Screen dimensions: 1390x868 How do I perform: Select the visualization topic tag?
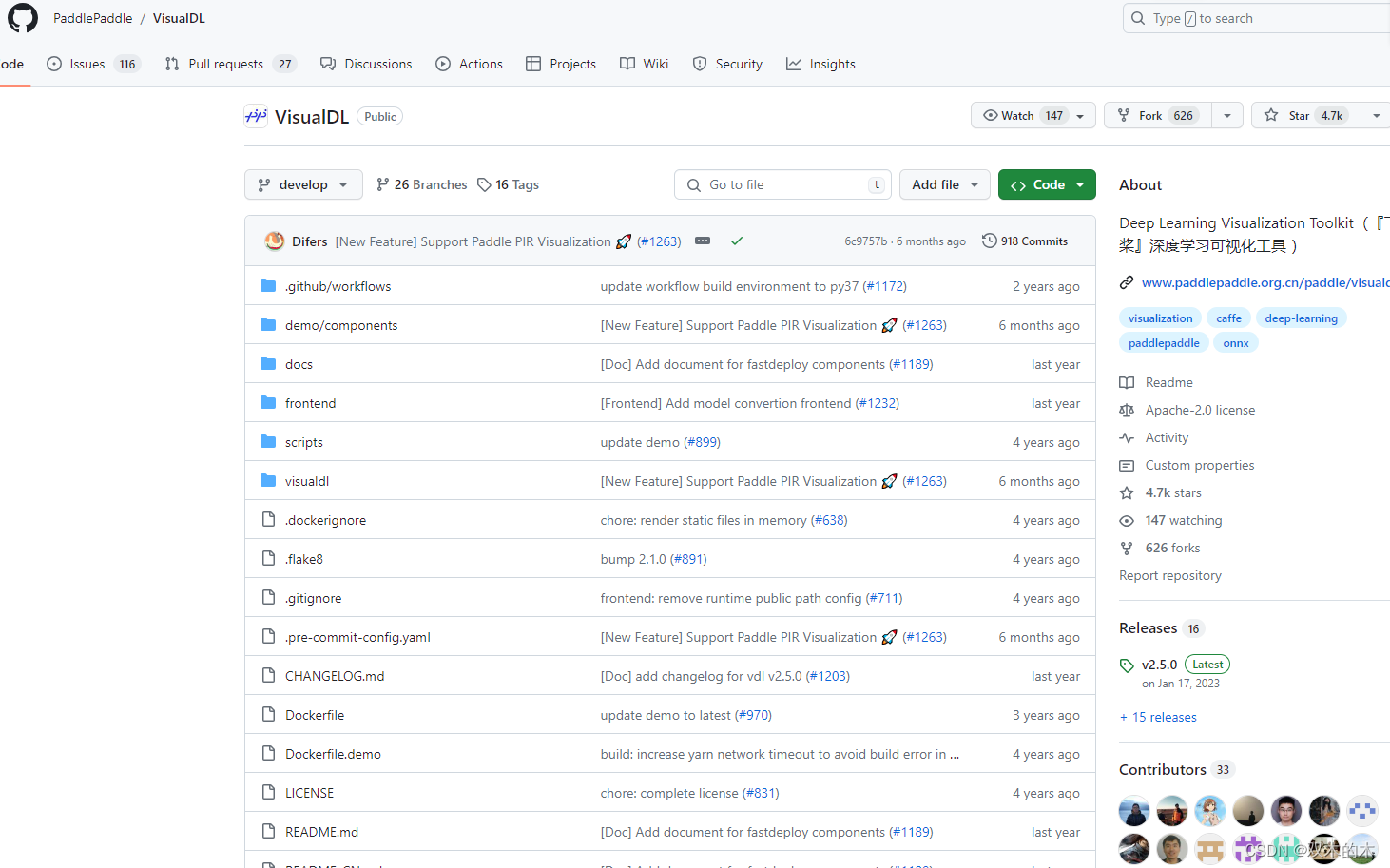[1160, 318]
